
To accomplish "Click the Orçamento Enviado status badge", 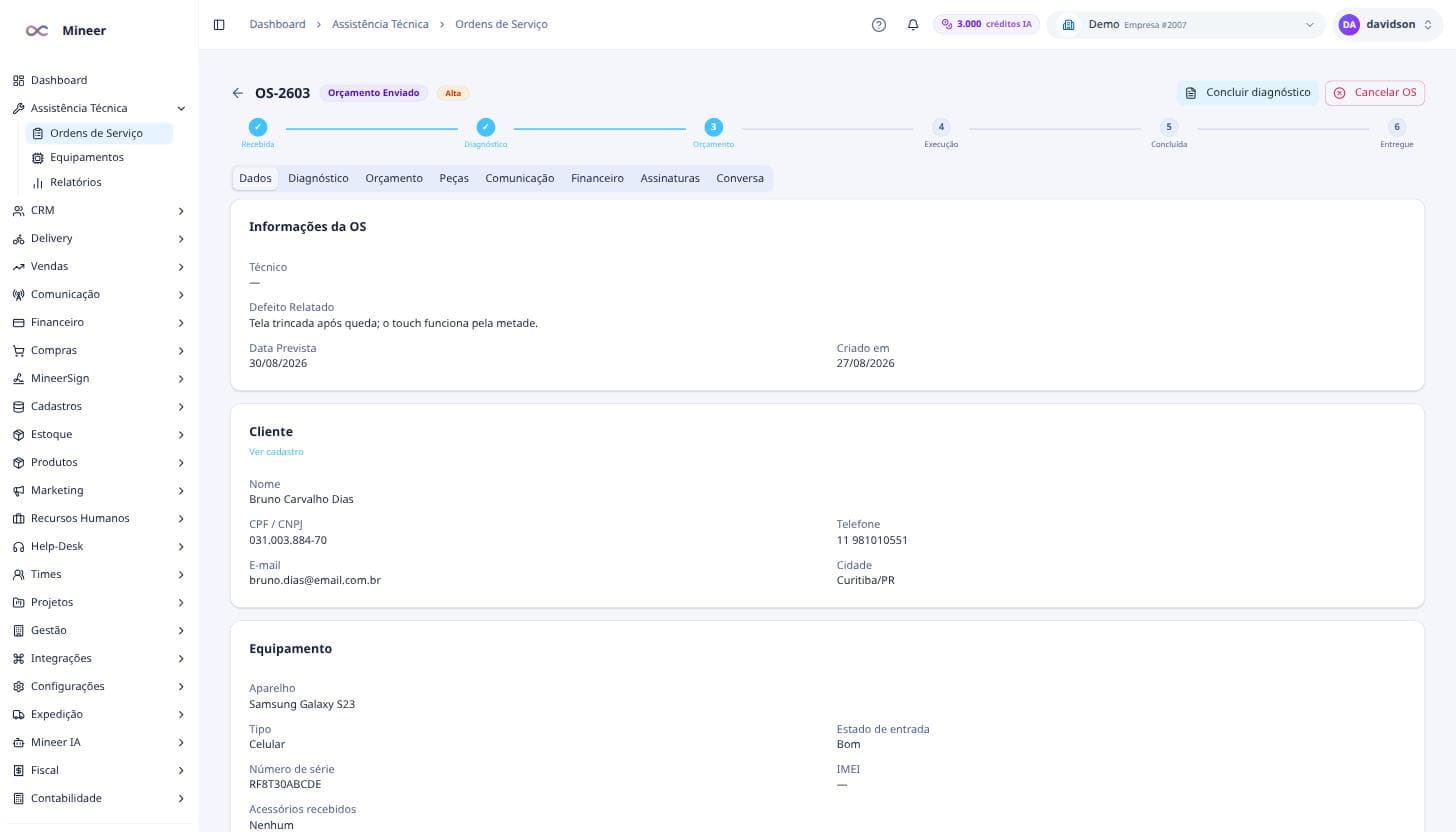I will tap(374, 93).
